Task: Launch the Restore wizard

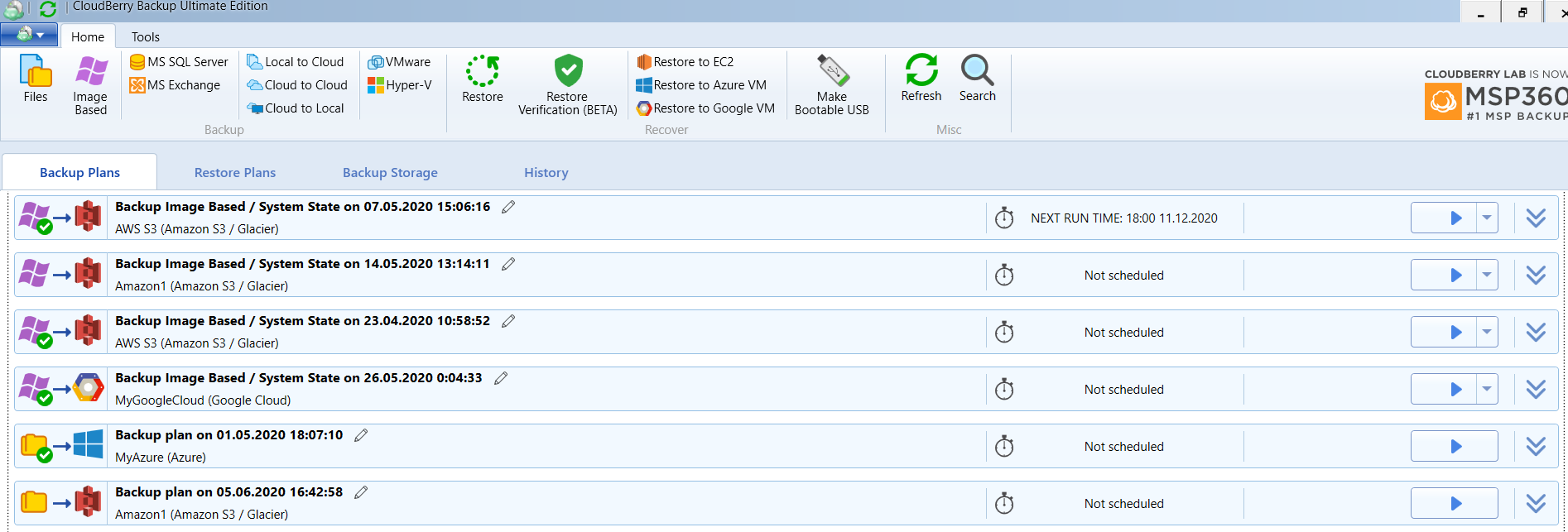Action: [x=483, y=79]
